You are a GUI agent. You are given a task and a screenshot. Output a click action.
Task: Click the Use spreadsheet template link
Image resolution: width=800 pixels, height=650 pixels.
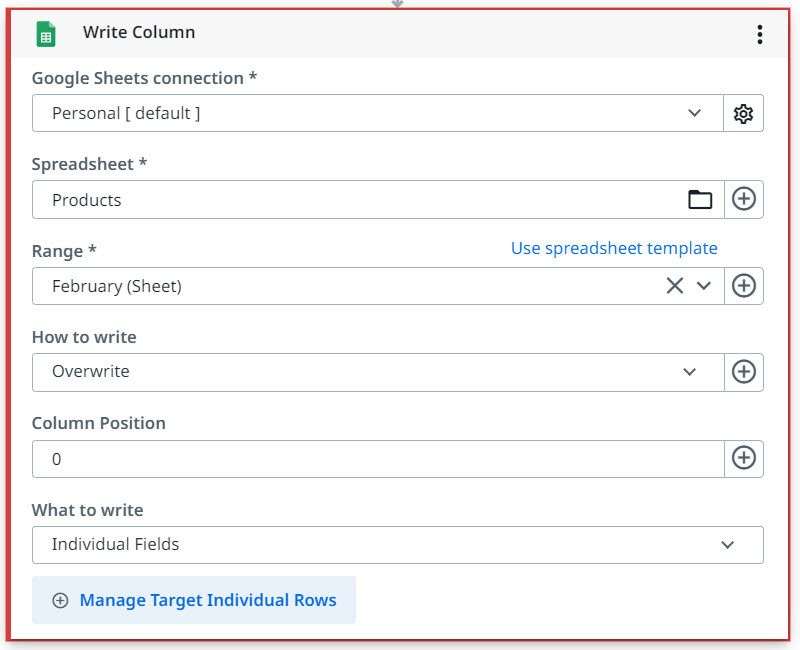pyautogui.click(x=614, y=248)
